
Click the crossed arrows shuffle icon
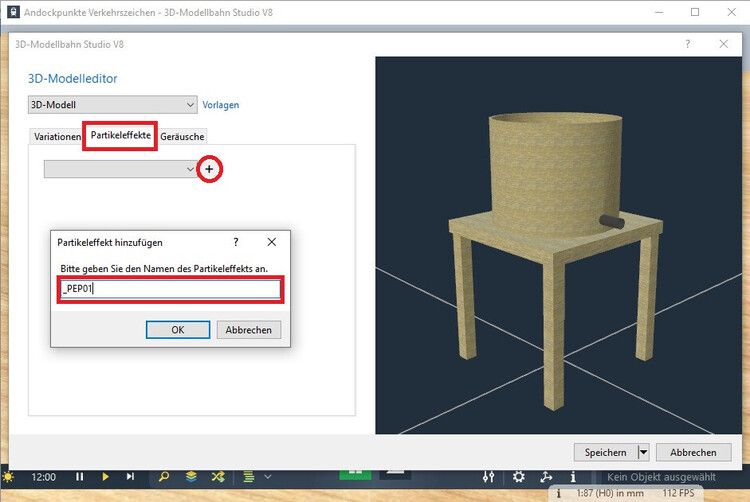pos(218,477)
